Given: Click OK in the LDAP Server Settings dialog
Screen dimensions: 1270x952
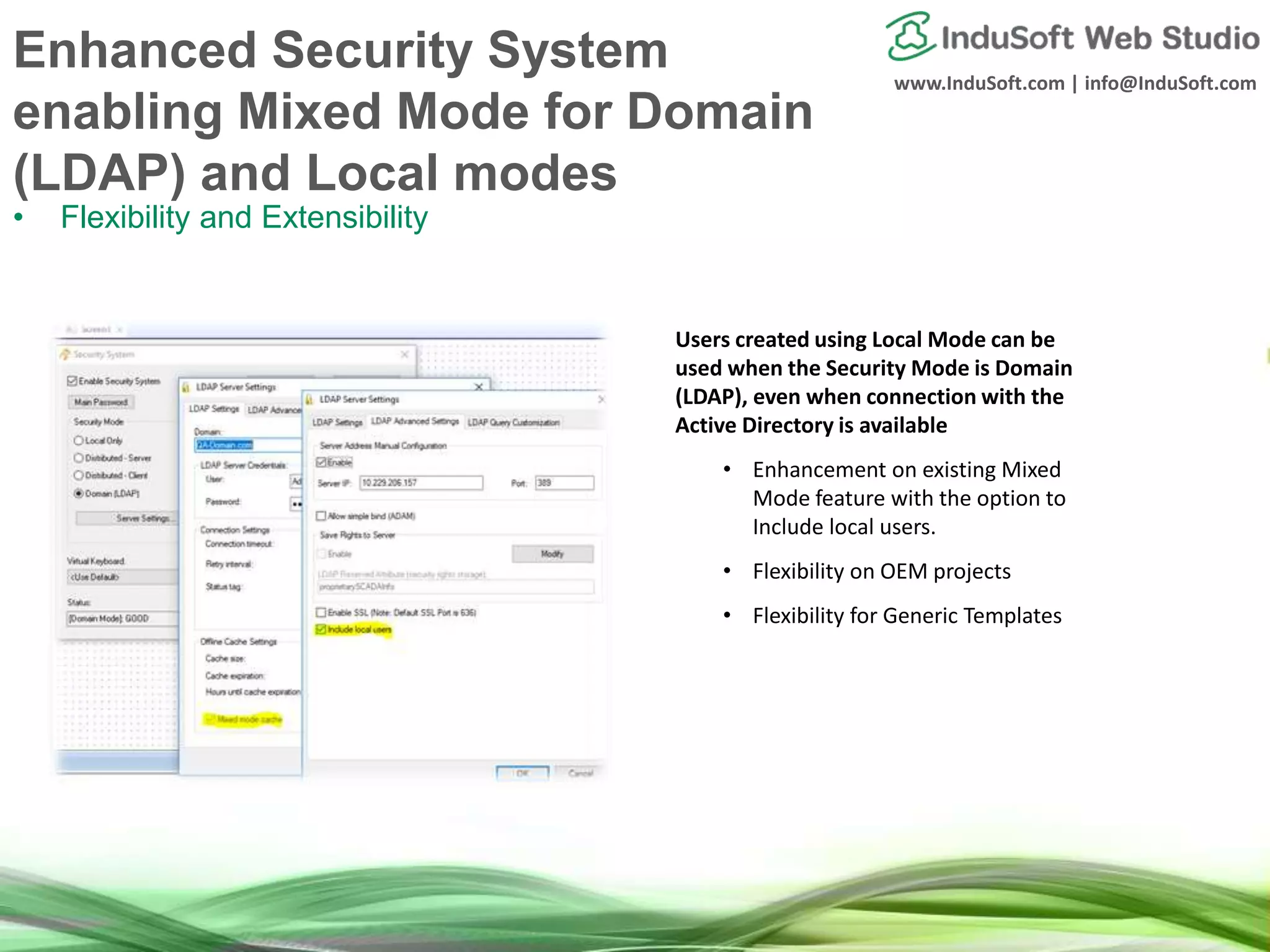Looking at the screenshot, I should tap(522, 773).
